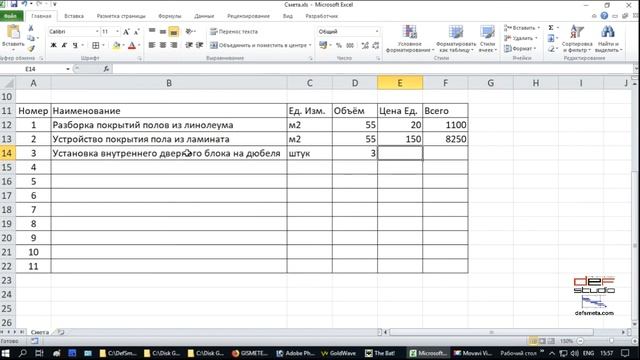Toggle middle vertical alignment
The height and width of the screenshot is (360, 640).
pyautogui.click(x=162, y=31)
